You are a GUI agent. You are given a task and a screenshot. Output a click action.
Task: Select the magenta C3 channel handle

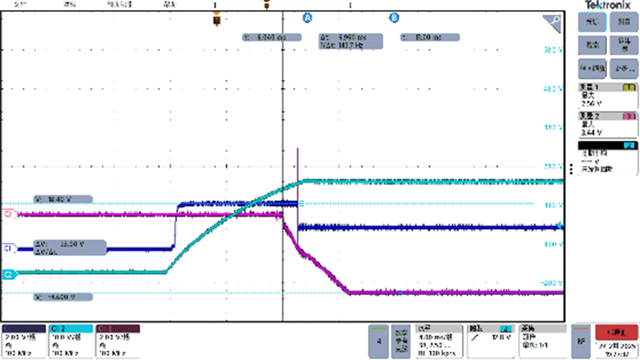click(x=9, y=213)
